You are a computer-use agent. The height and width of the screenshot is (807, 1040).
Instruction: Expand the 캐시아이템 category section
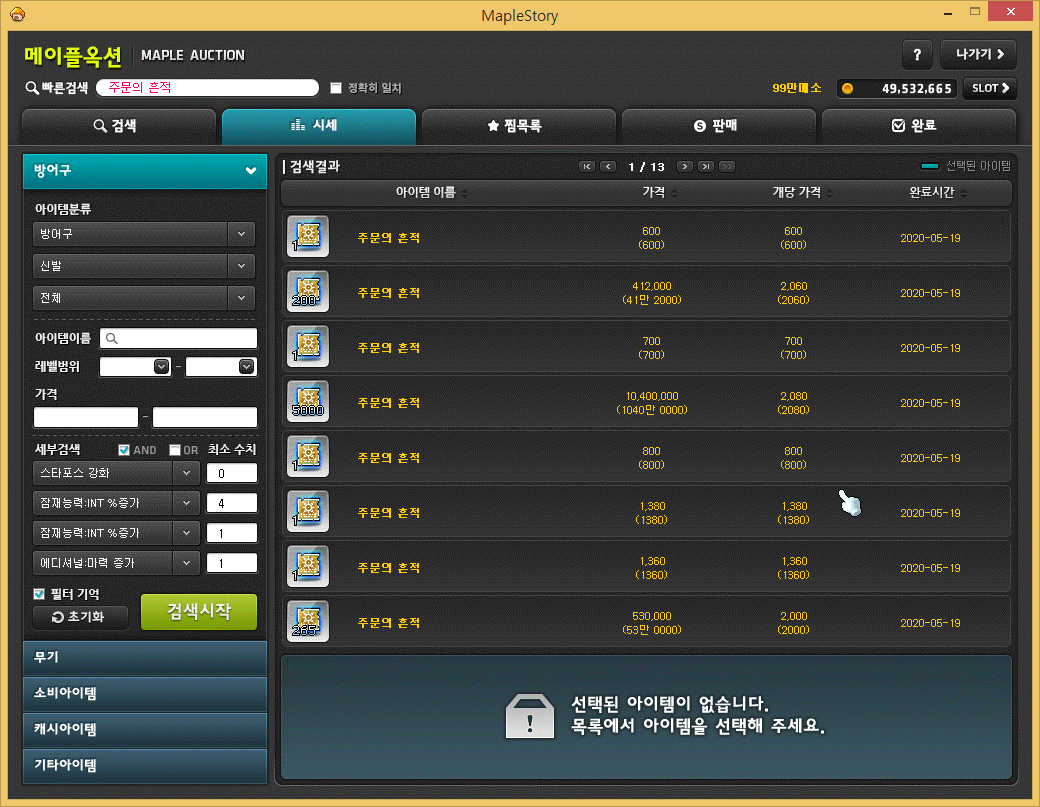pyautogui.click(x=145, y=729)
